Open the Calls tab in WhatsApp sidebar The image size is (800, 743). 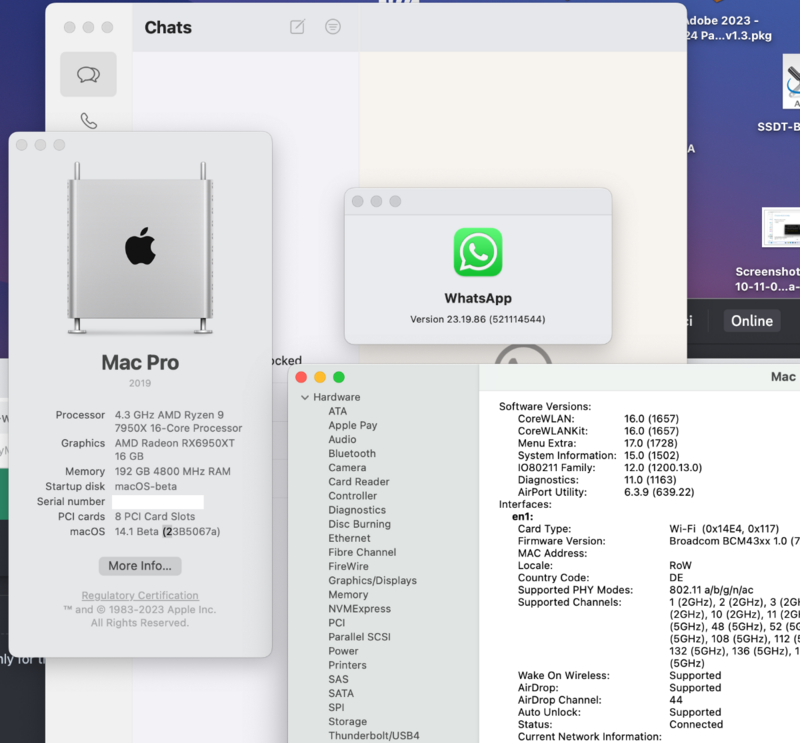click(x=89, y=121)
